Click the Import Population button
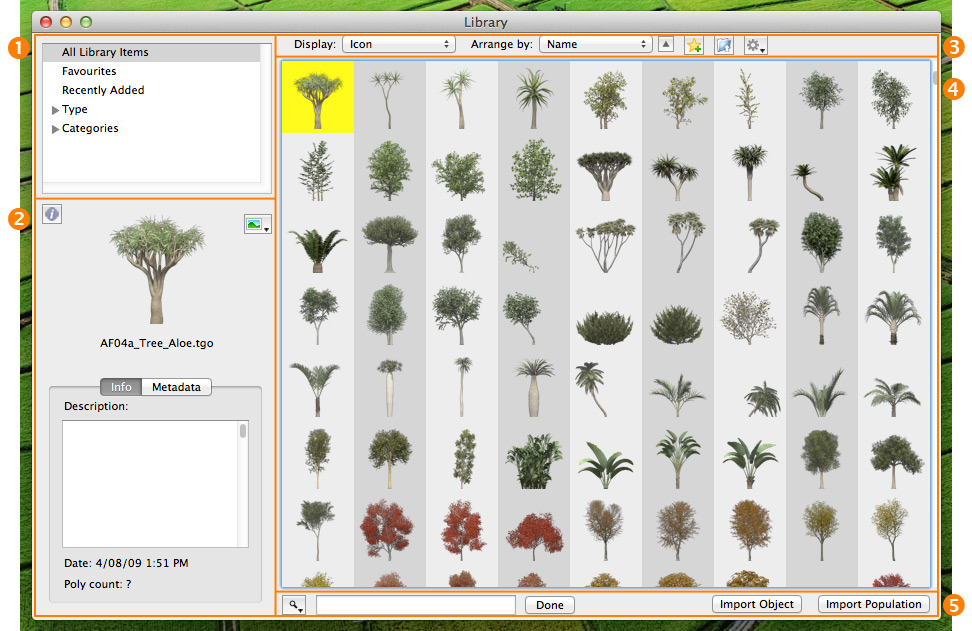Screen dimensions: 972x631 (x=873, y=604)
